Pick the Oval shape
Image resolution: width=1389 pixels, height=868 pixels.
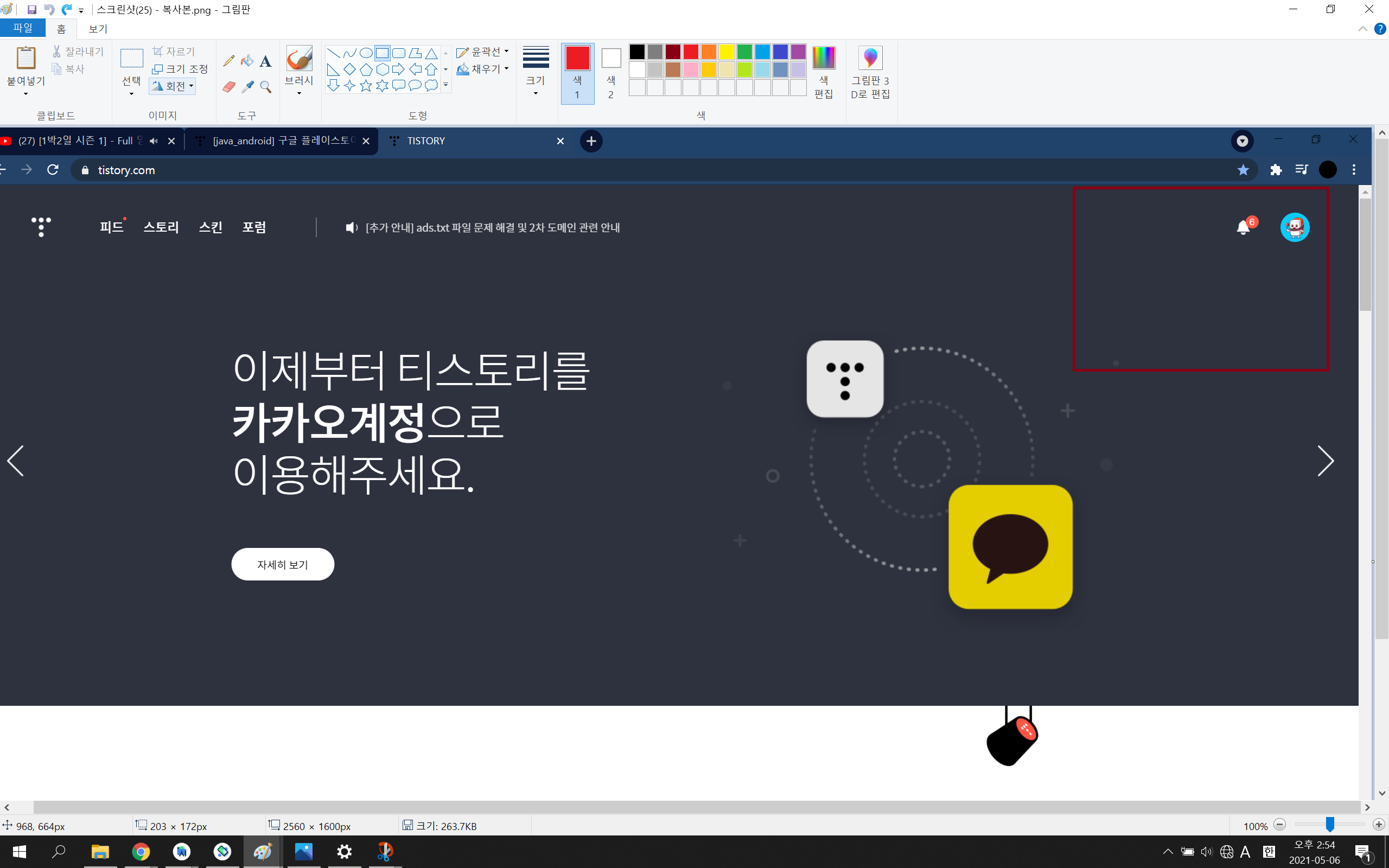(366, 53)
